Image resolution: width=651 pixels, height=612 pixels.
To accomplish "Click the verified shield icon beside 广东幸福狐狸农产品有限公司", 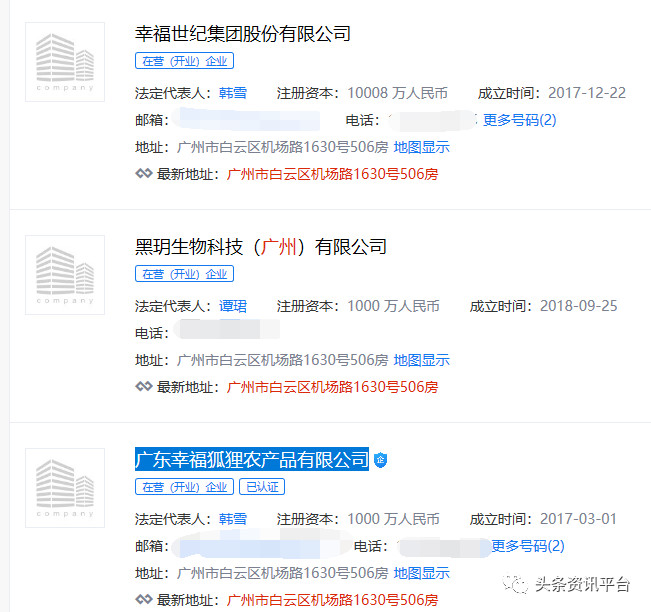I will click(x=380, y=460).
